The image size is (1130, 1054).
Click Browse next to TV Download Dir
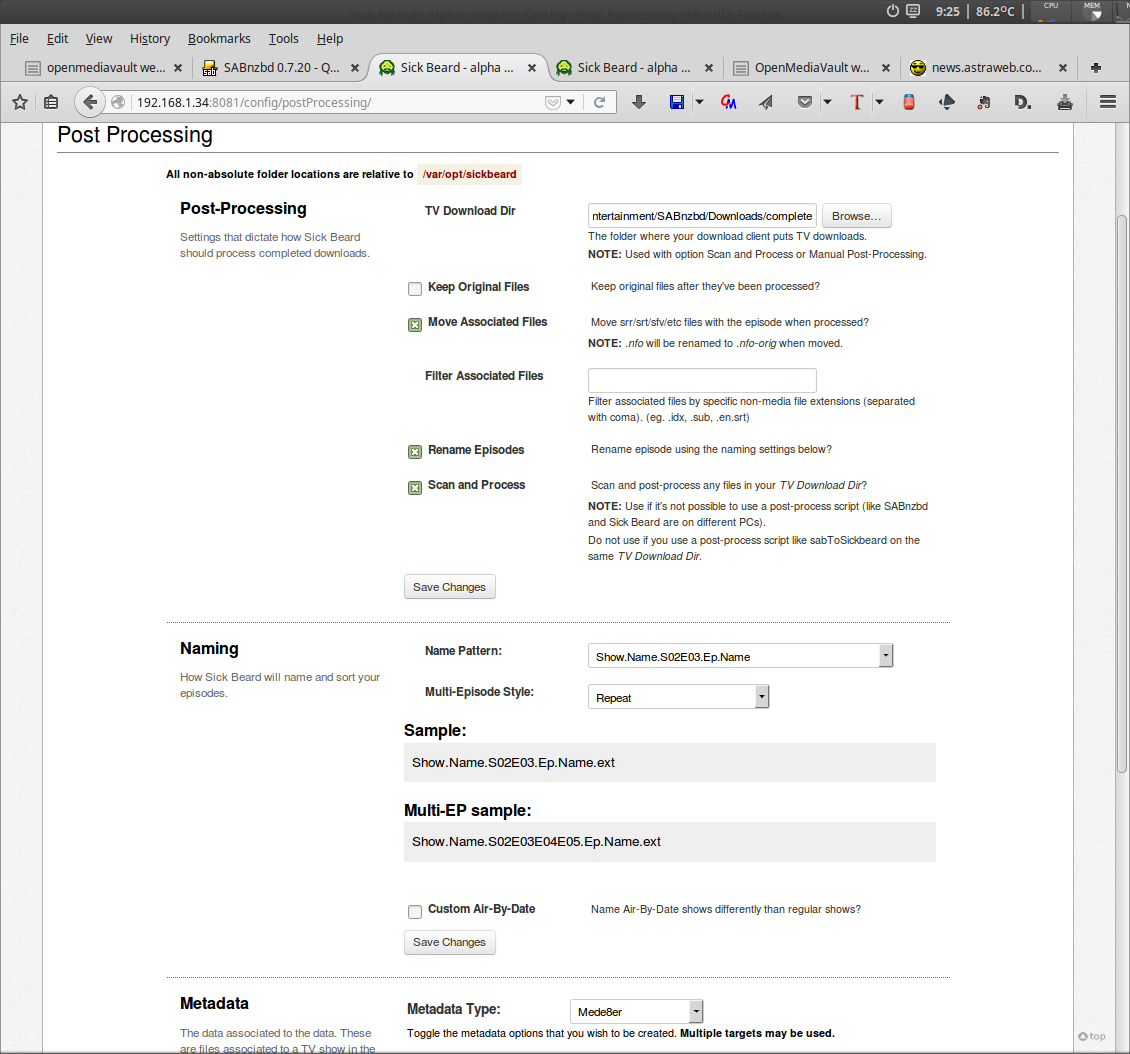click(x=856, y=216)
